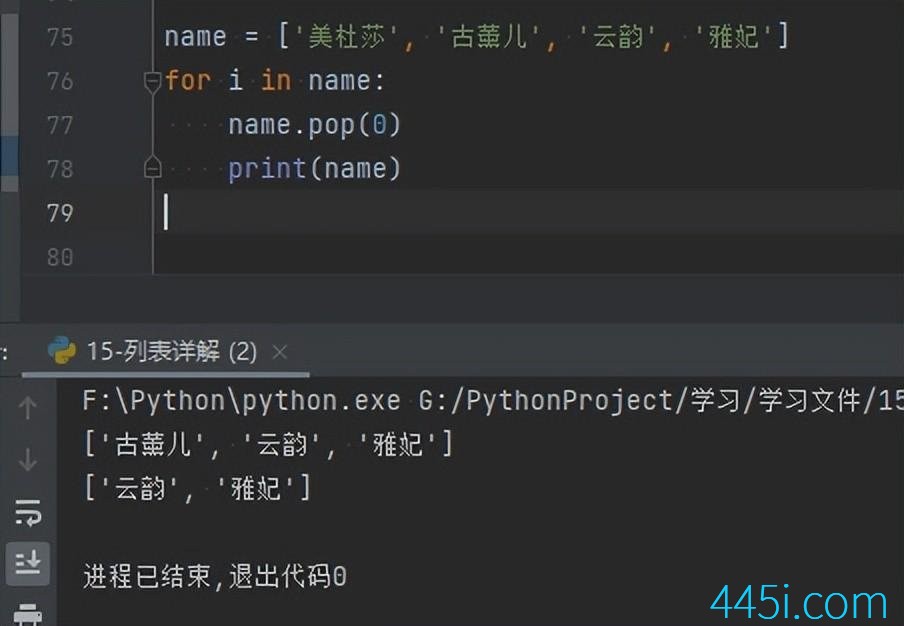Click the Print console icon
This screenshot has width=904, height=626.
point(28,614)
